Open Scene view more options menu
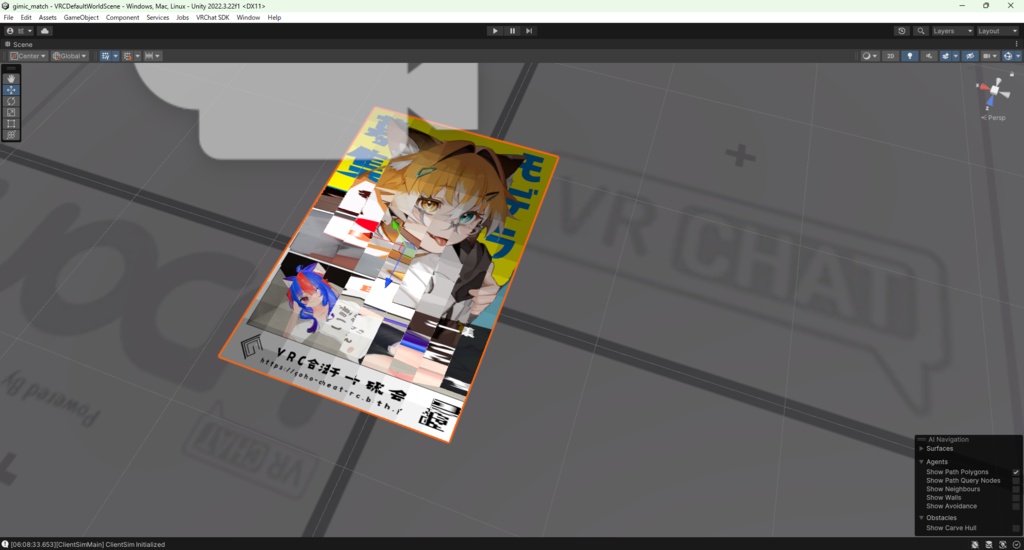Image resolution: width=1024 pixels, height=550 pixels. tap(1016, 44)
